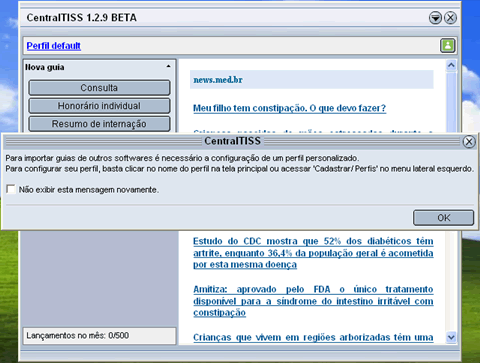Screen dimensions: 480x363
Task: Confirm the dialog with OK
Action: (443, 218)
